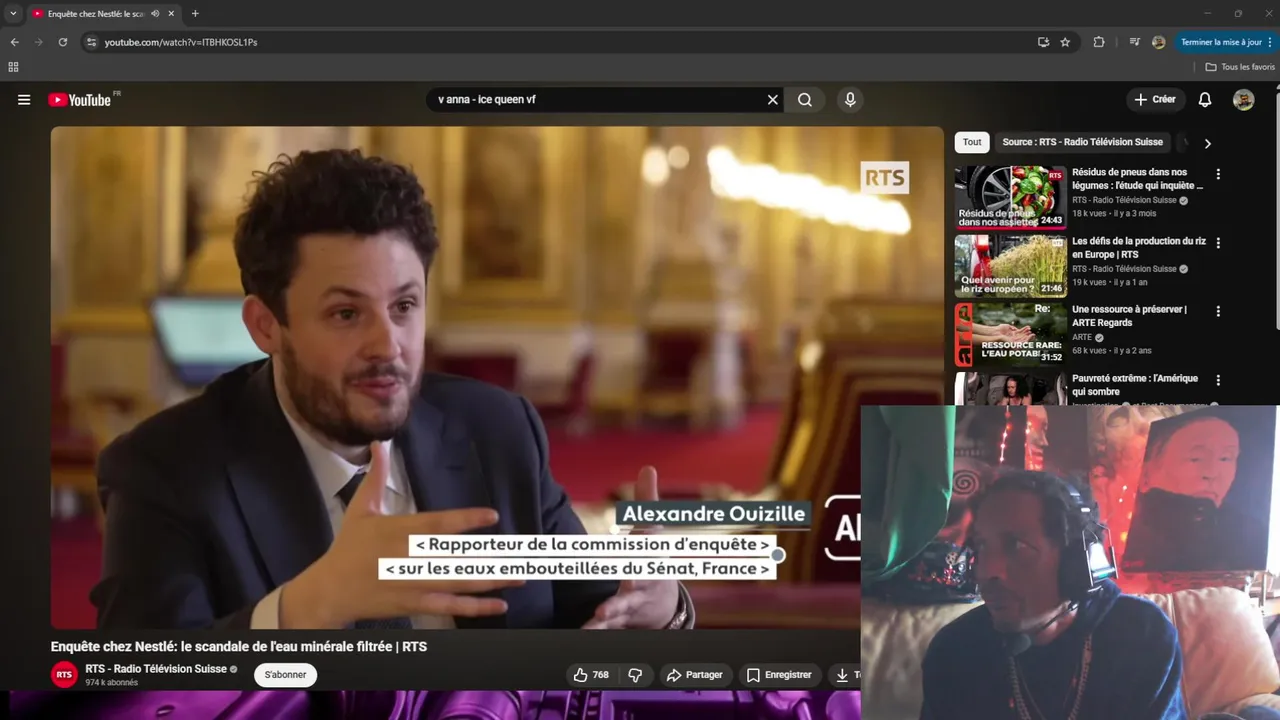Bookmark this page with the star
Image resolution: width=1280 pixels, height=720 pixels.
coord(1065,42)
